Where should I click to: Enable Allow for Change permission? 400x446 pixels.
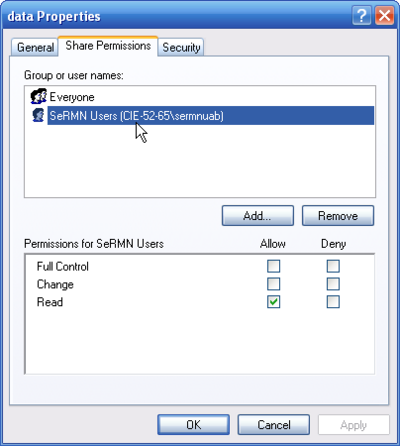(x=273, y=284)
